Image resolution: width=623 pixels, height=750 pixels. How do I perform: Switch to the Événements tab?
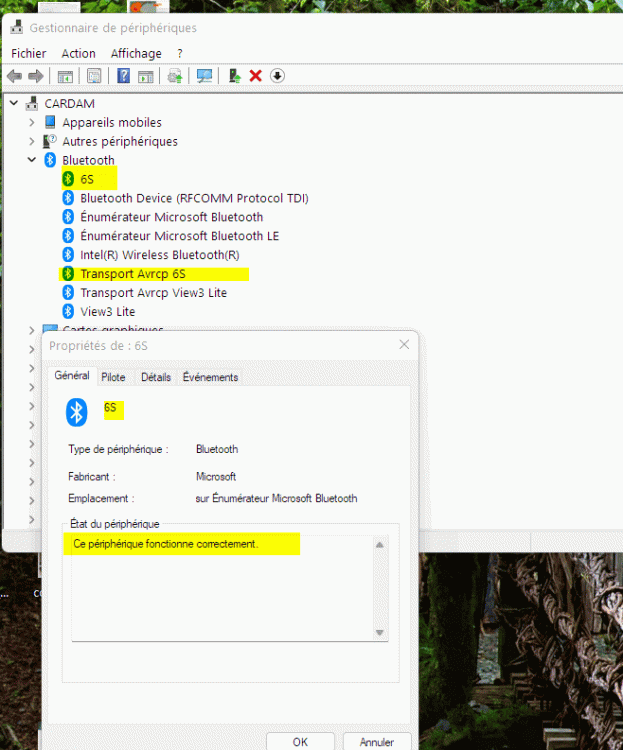210,377
